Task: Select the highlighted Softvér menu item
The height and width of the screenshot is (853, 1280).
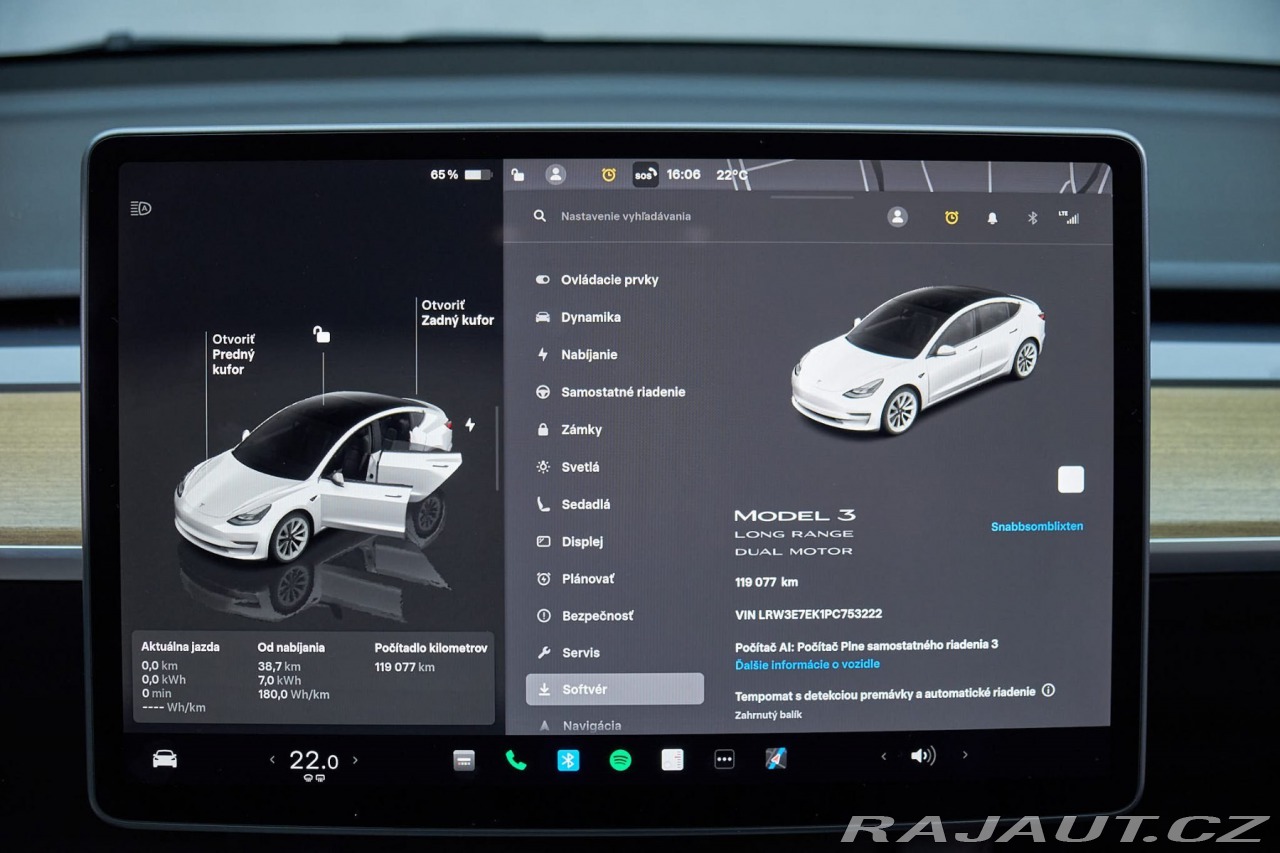Action: click(615, 689)
